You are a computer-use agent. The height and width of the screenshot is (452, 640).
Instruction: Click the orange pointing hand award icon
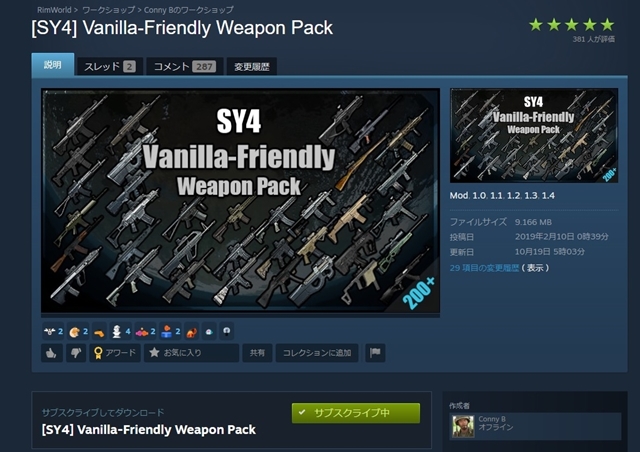99,332
